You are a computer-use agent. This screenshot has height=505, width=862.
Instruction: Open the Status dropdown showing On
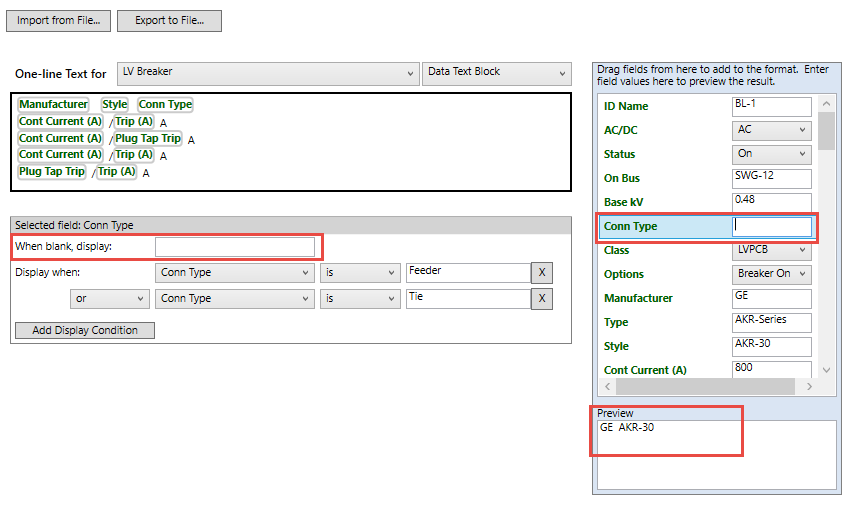[x=771, y=154]
